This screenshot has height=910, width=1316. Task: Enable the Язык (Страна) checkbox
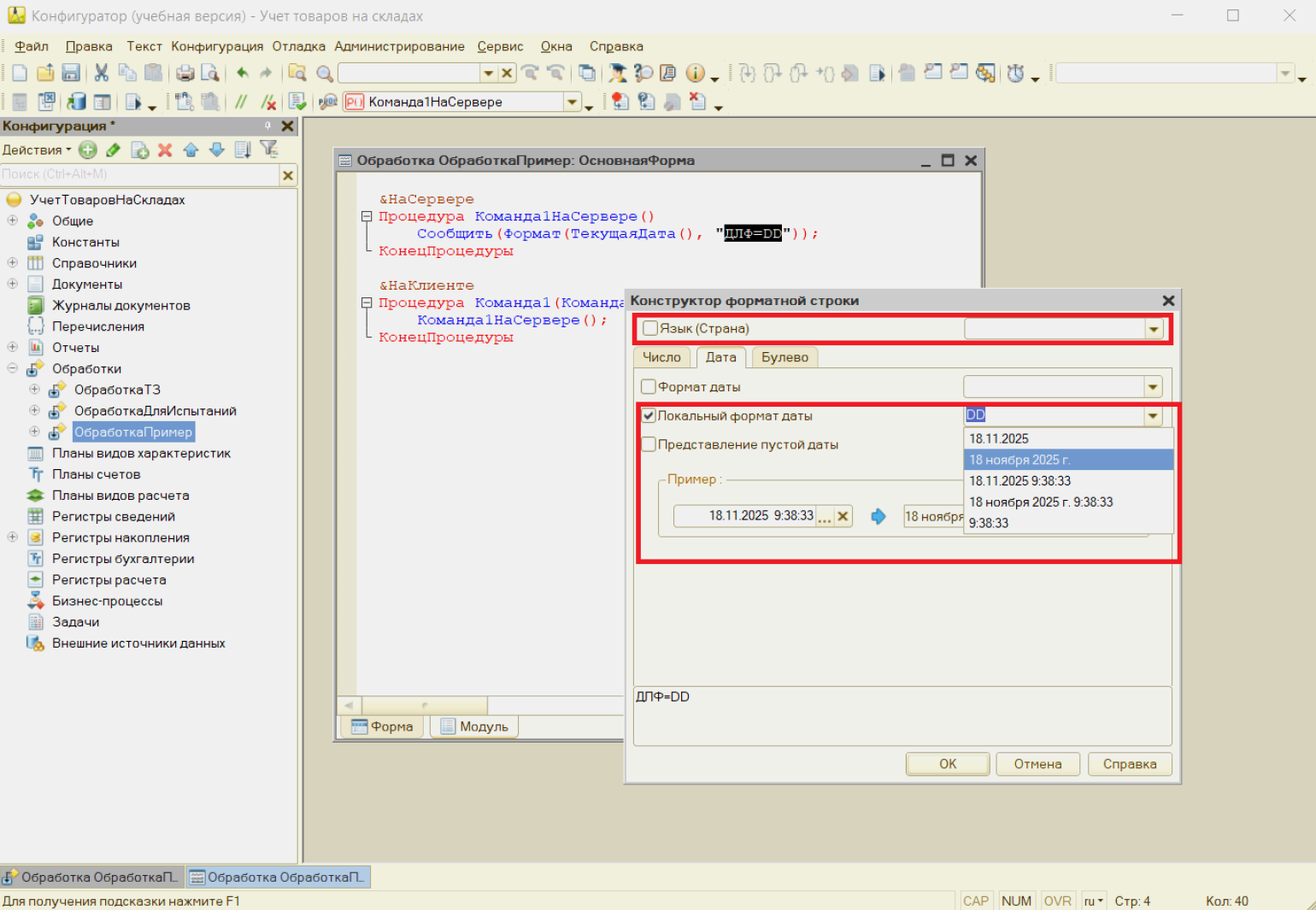click(650, 328)
